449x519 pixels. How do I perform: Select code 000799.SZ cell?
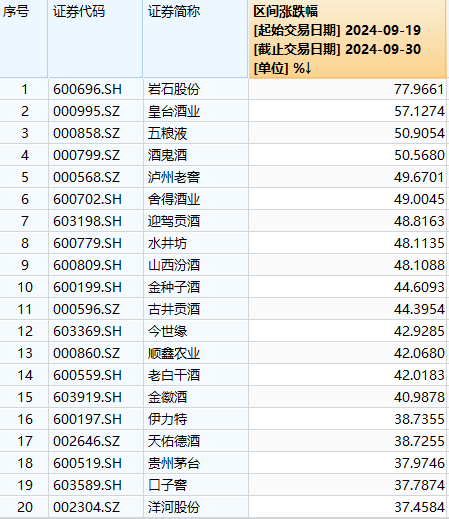coord(95,155)
